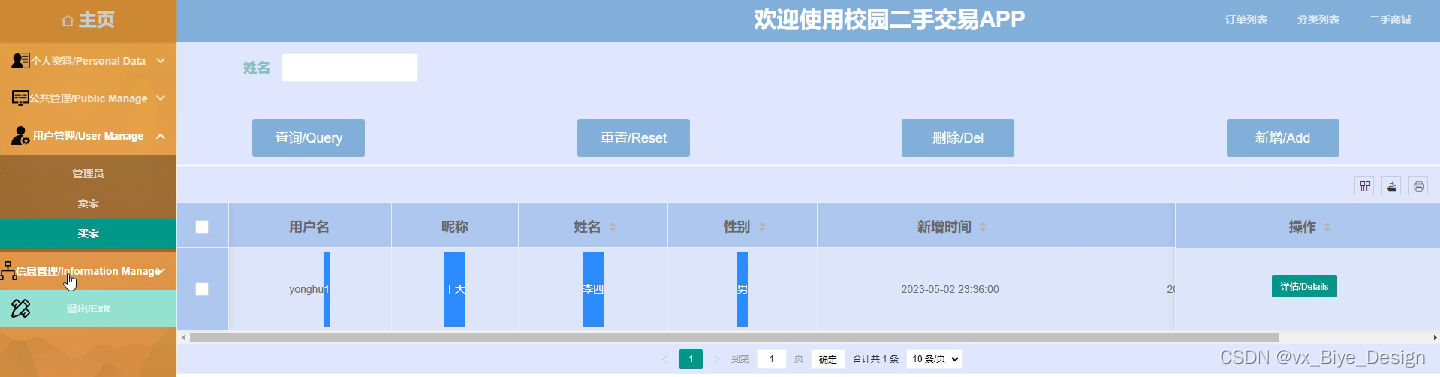Collapse the User Manage menu chevron
The height and width of the screenshot is (377, 1440).
coord(160,136)
